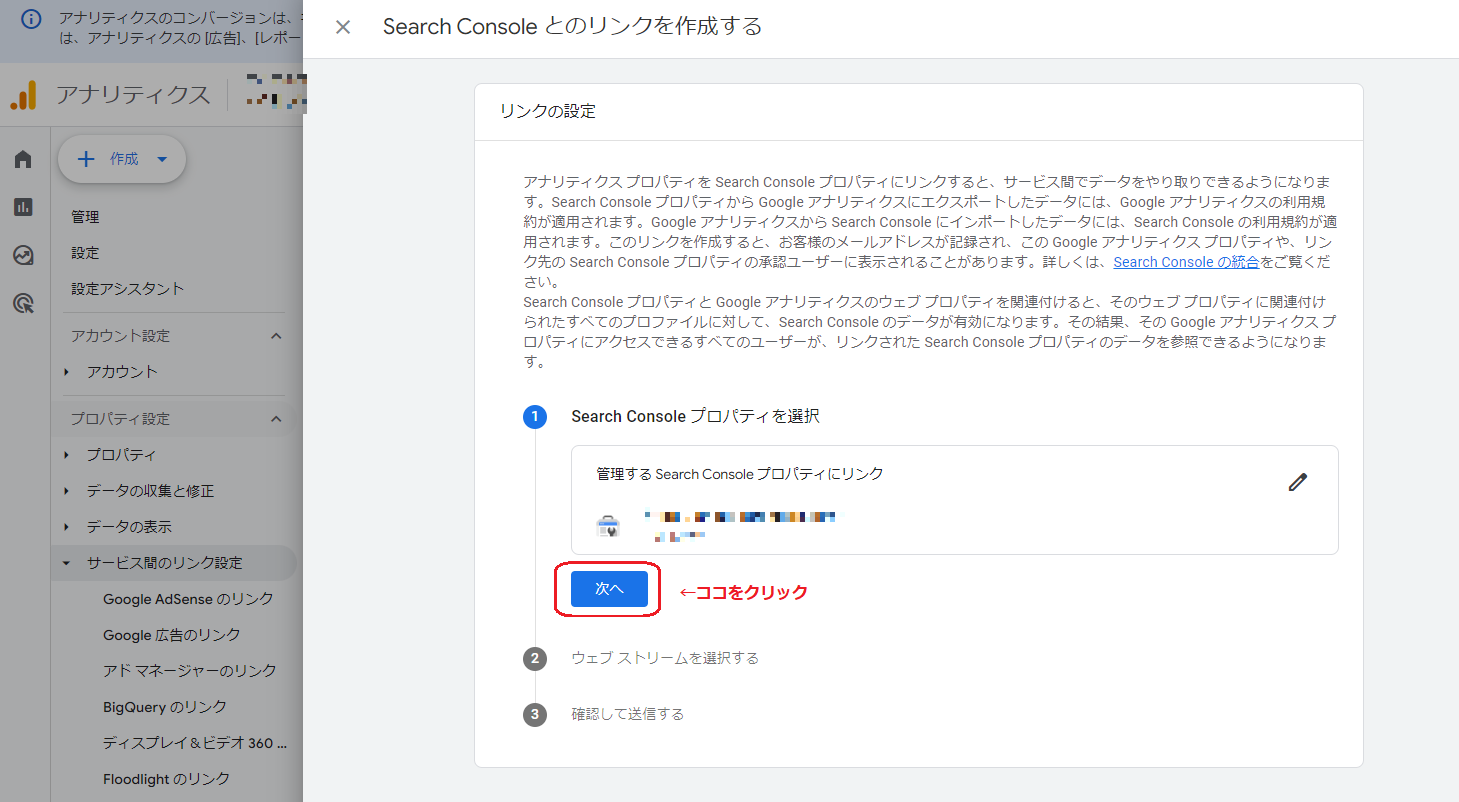Screen dimensions: 1459x802
Task: Expand the プロパティ tree item
Action: (x=67, y=454)
